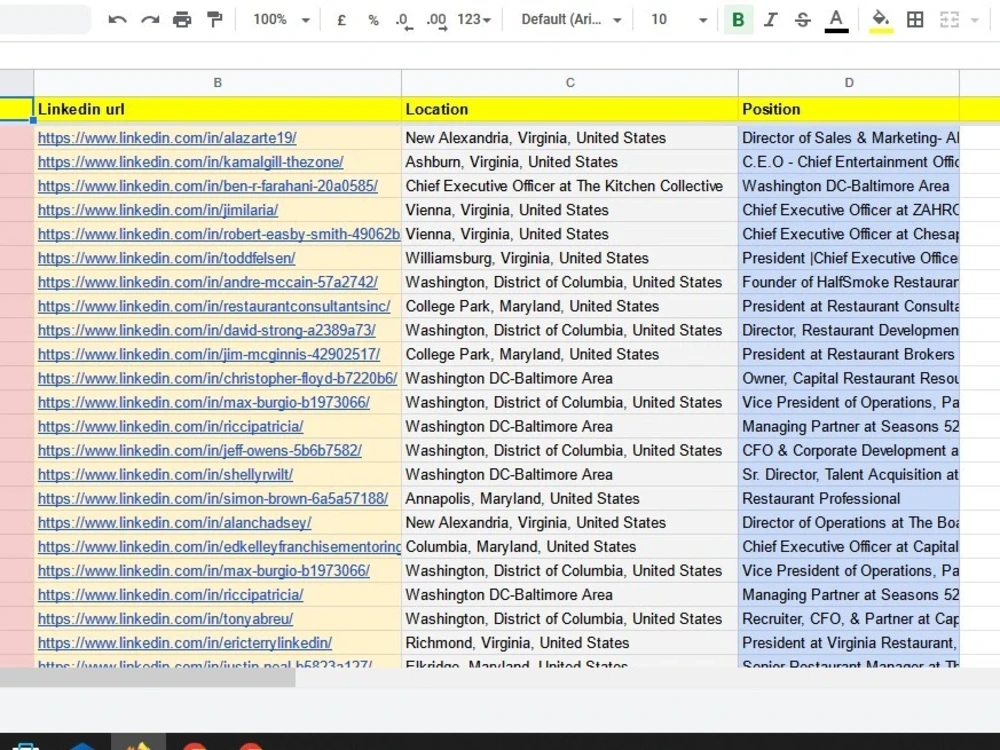Select the 'President at Restaurant Brokers' cell
Viewport: 1000px width, 750px height.
pos(849,355)
